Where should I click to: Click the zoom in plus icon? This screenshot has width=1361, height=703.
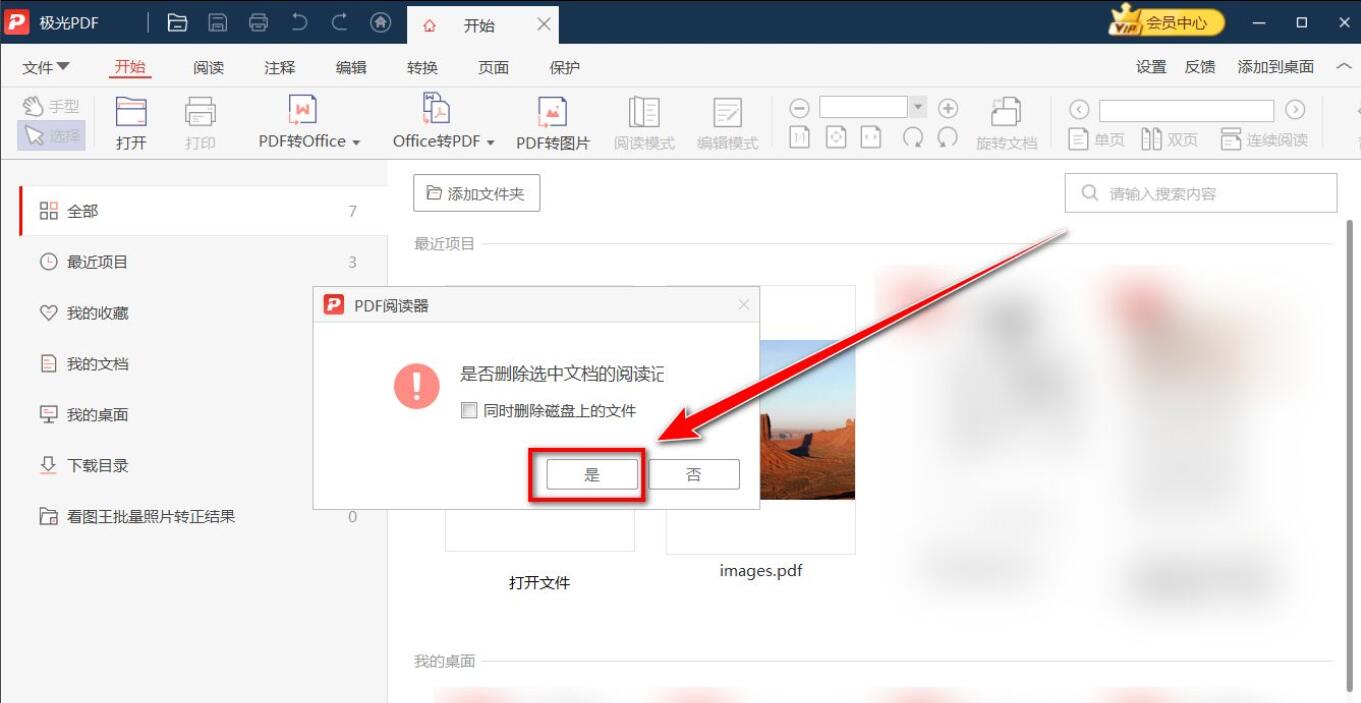[947, 107]
